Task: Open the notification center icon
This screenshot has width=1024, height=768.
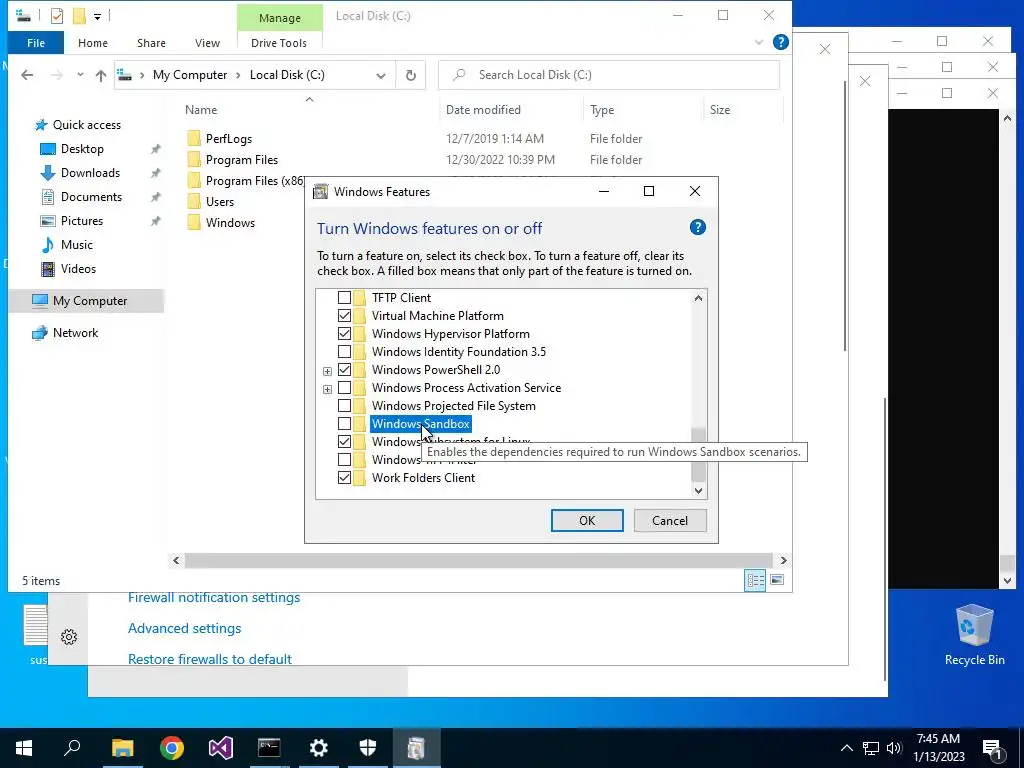Action: coord(992,748)
